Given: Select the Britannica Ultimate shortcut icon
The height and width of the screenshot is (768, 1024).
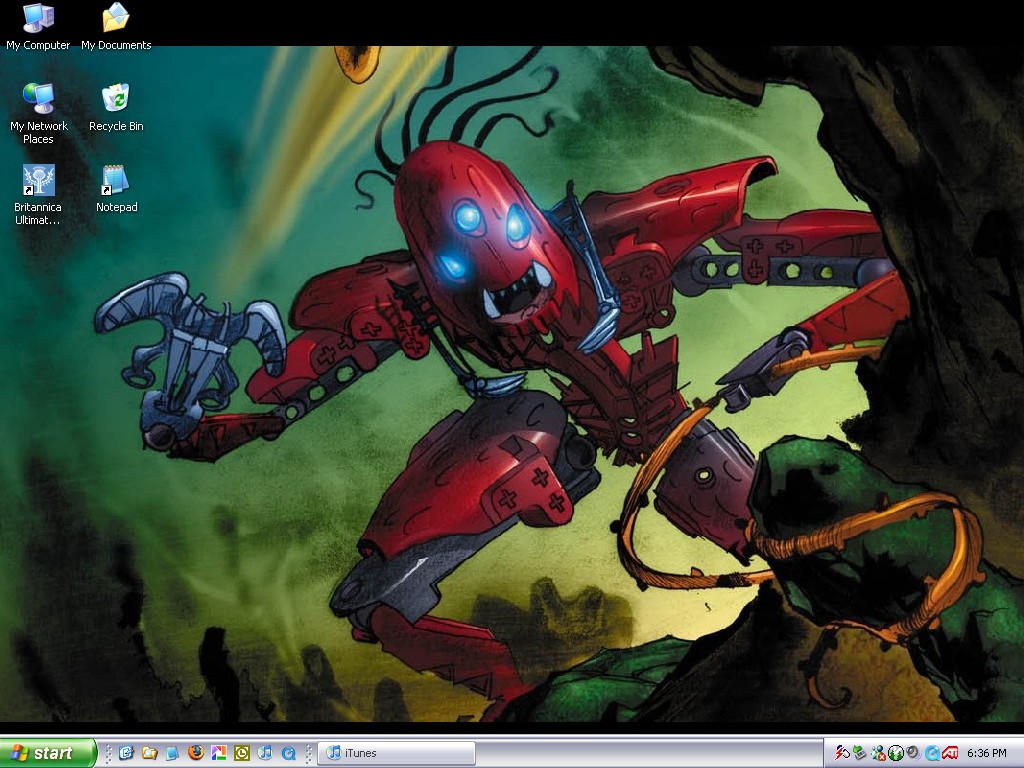Looking at the screenshot, I should click(38, 195).
